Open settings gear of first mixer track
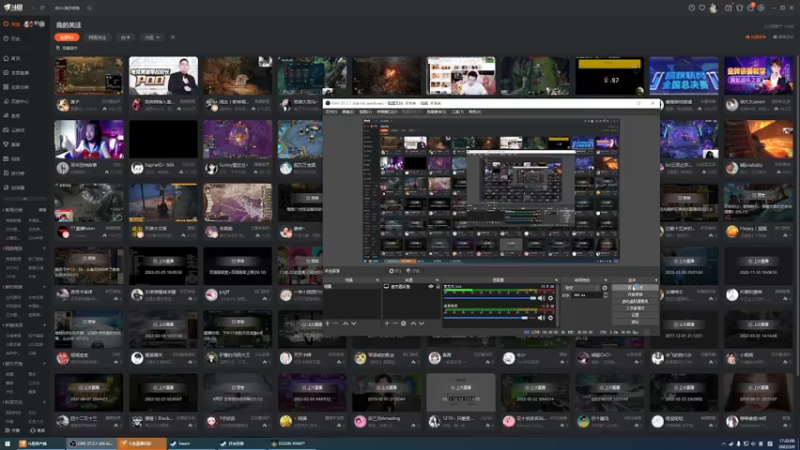This screenshot has width=800, height=450. point(551,298)
